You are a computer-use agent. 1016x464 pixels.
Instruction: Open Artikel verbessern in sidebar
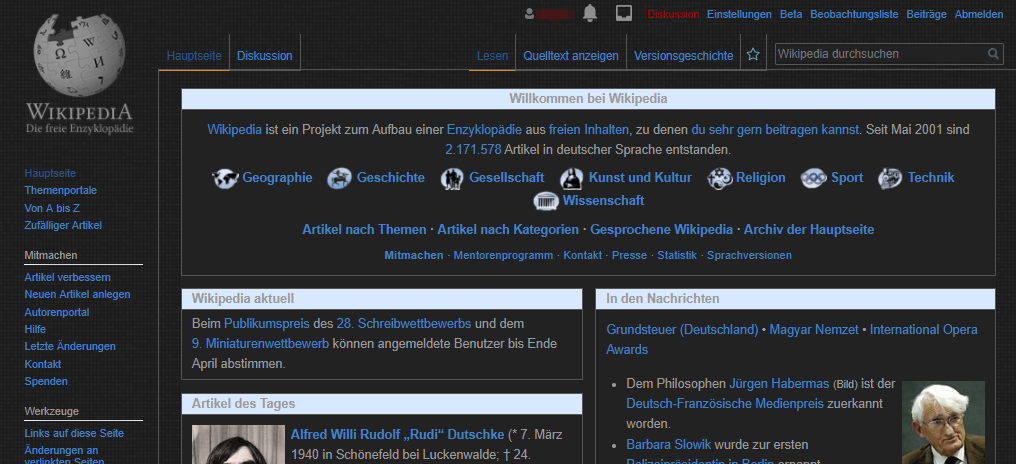(67, 277)
